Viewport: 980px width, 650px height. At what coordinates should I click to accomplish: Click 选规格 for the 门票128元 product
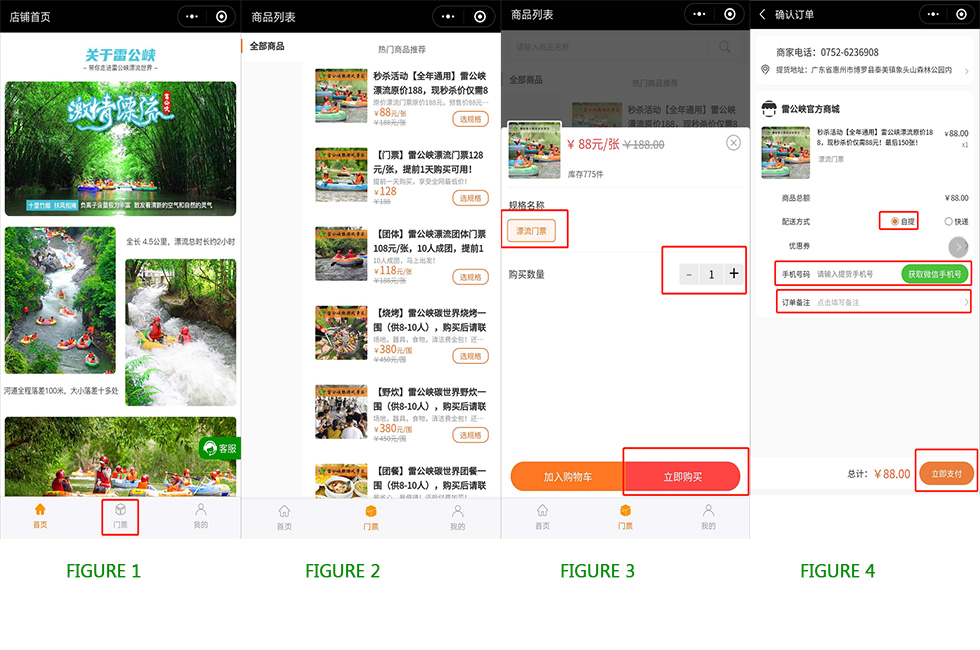[x=470, y=198]
